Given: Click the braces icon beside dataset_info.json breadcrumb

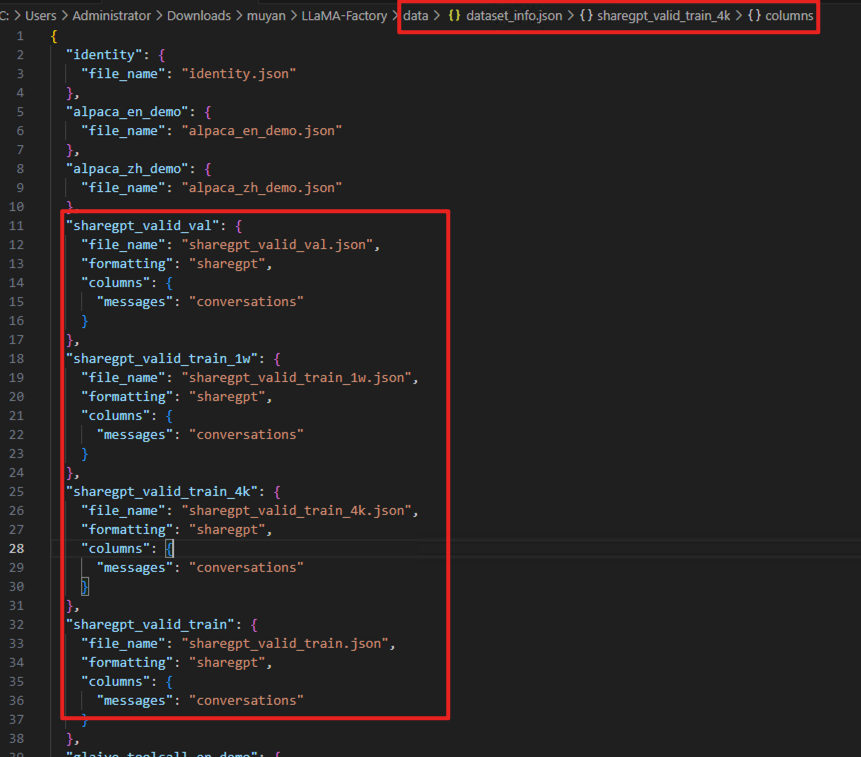Looking at the screenshot, I should 454,16.
